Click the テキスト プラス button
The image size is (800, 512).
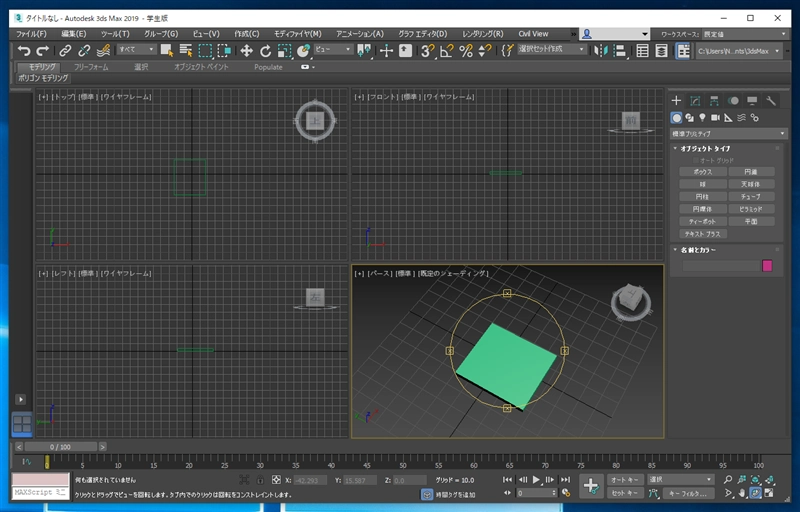point(703,234)
